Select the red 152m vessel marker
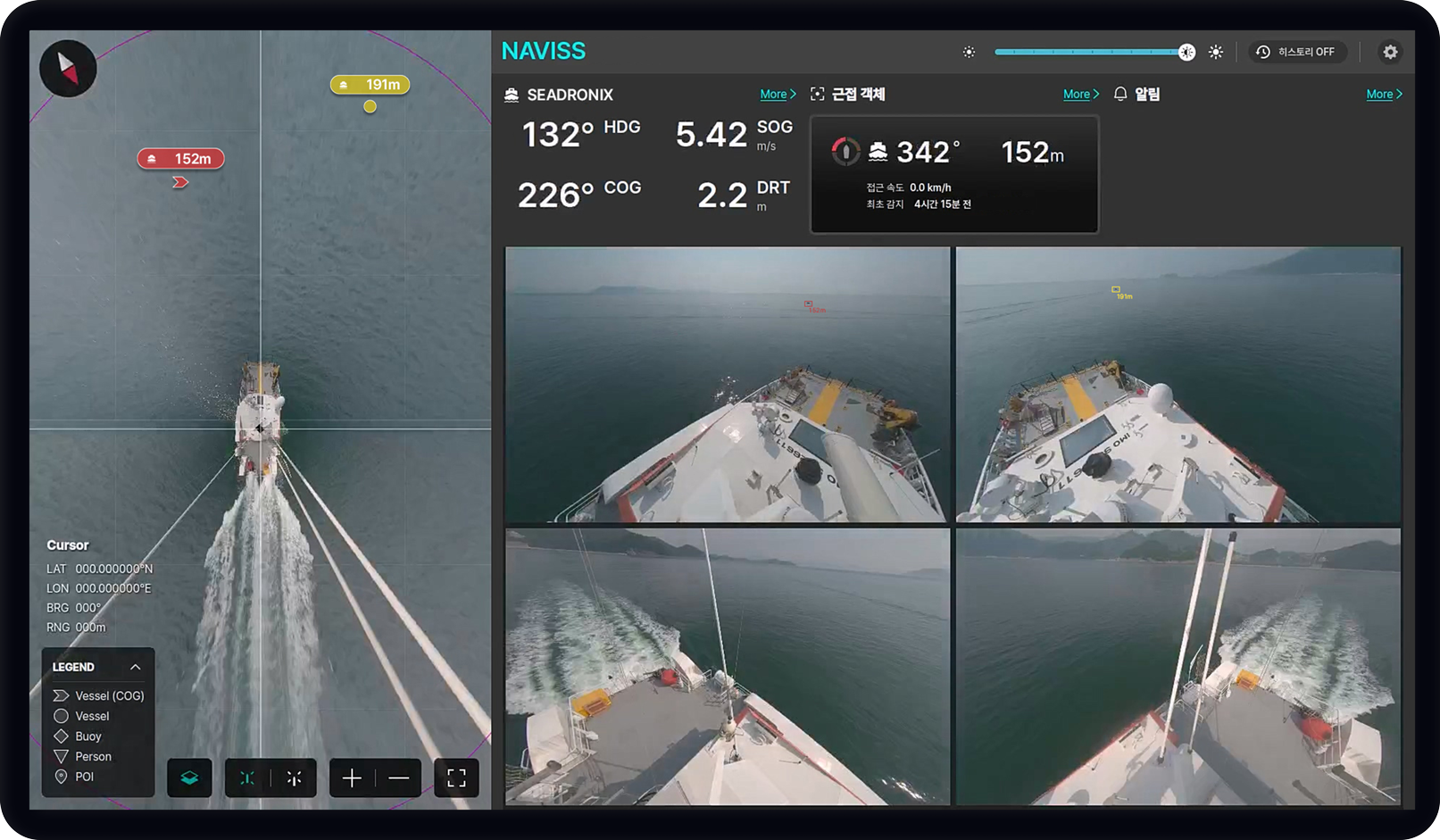The width and height of the screenshot is (1440, 840). [181, 159]
